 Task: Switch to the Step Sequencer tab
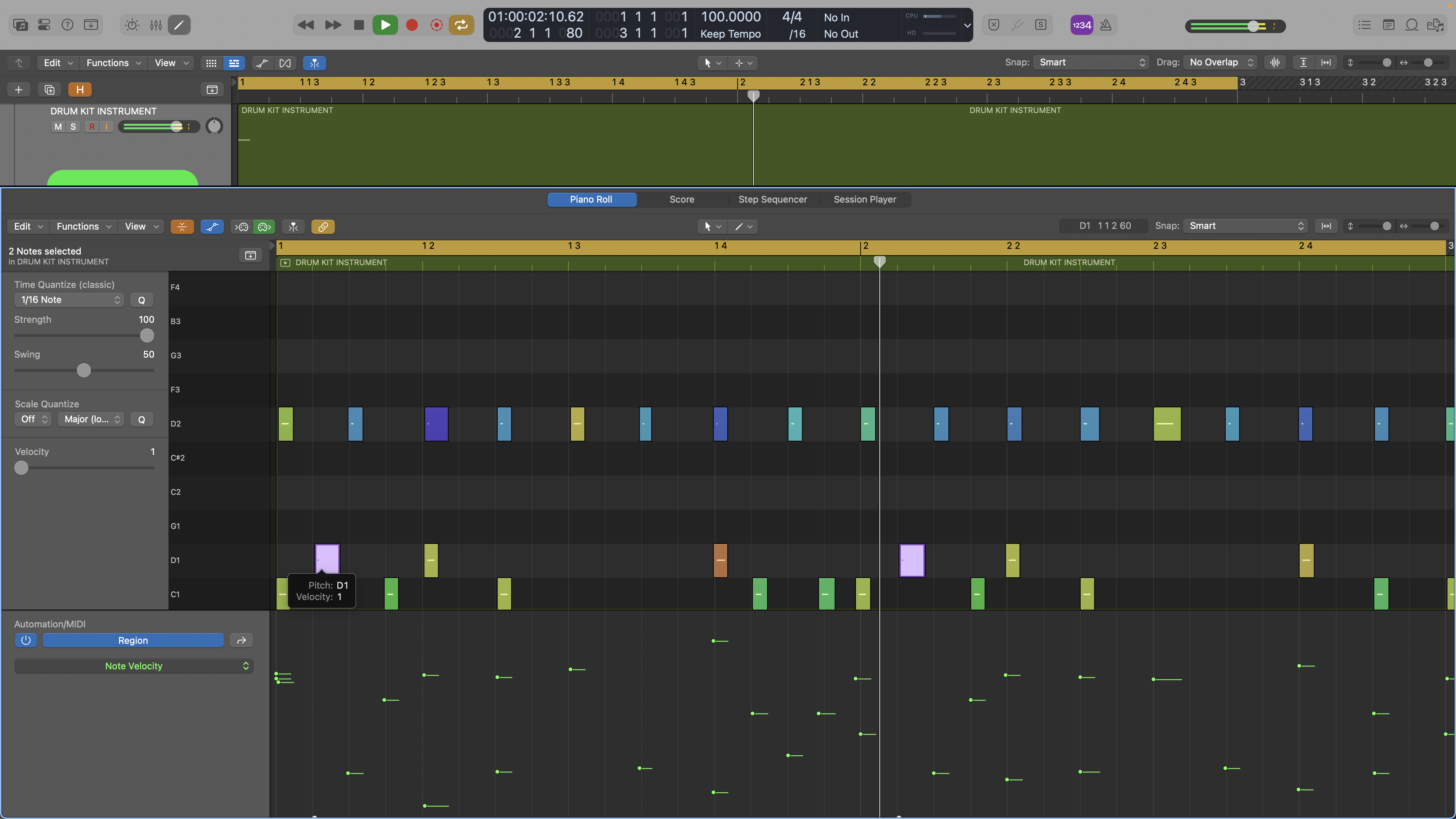click(x=772, y=199)
